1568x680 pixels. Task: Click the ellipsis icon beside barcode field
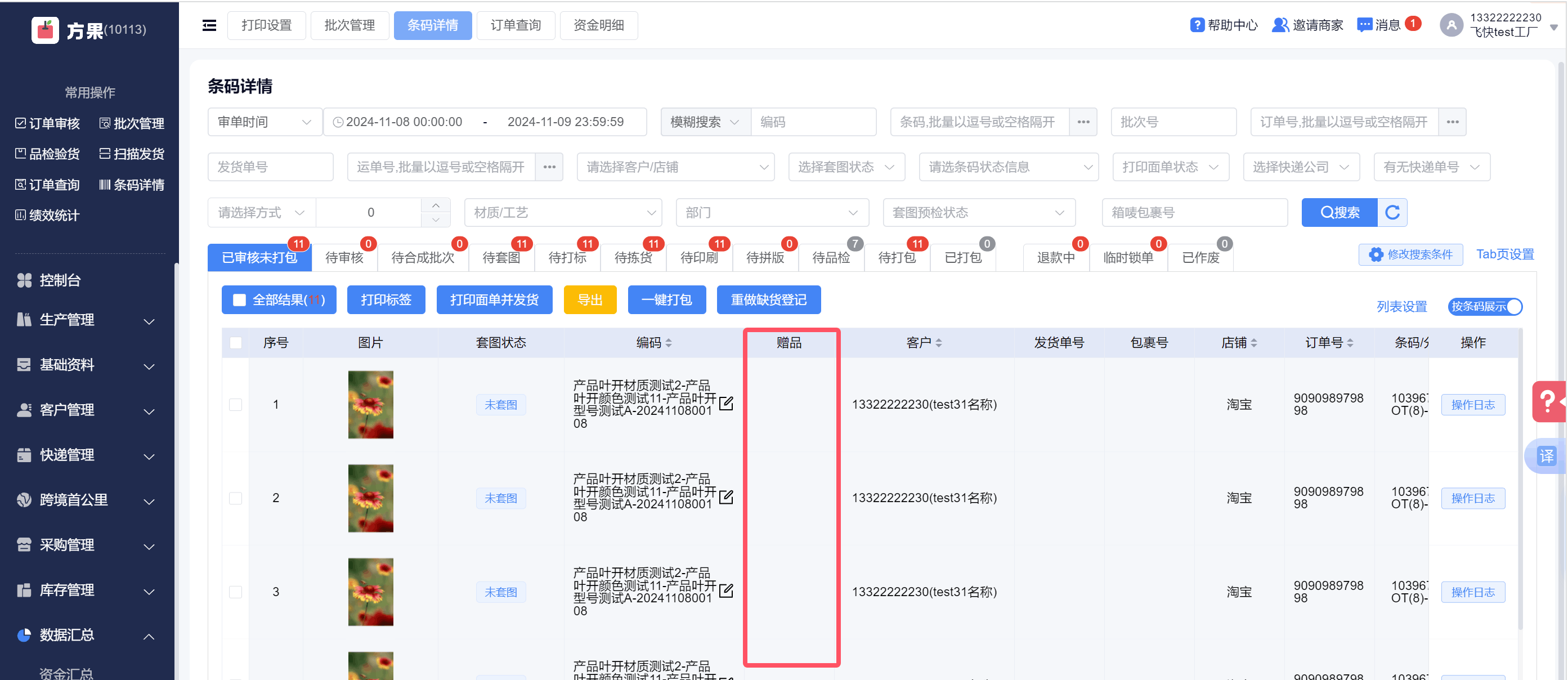[1083, 122]
